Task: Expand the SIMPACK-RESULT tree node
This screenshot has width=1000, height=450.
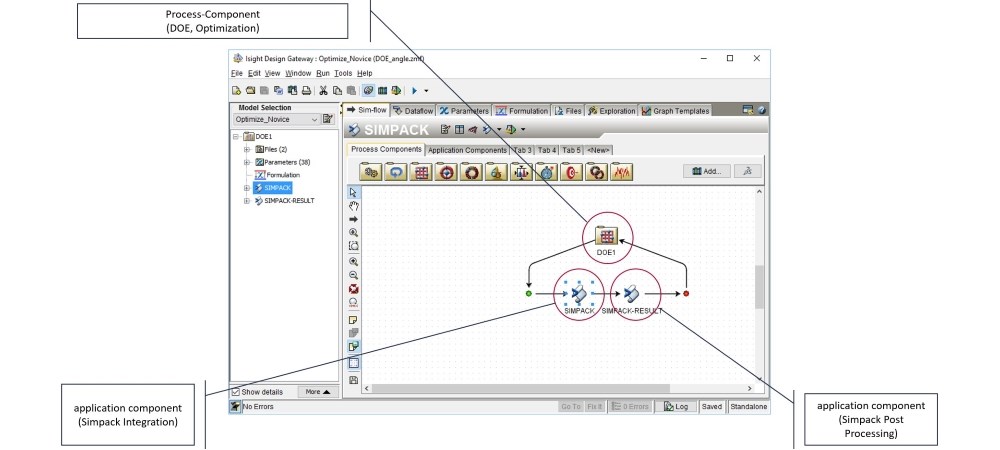Action: [247, 201]
